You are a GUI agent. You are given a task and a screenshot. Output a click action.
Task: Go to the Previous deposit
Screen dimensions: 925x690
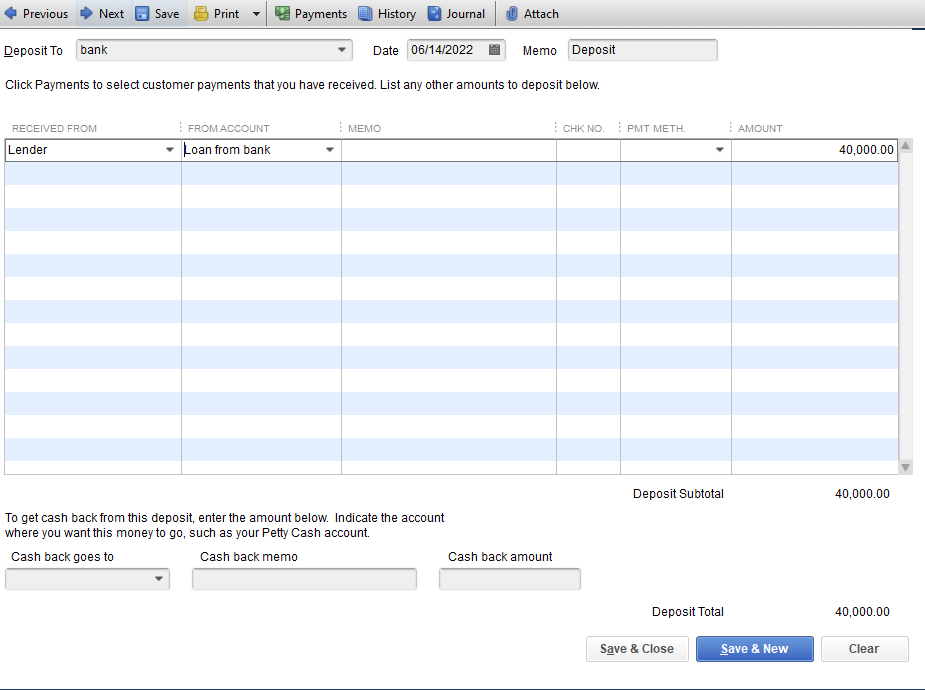coord(36,14)
